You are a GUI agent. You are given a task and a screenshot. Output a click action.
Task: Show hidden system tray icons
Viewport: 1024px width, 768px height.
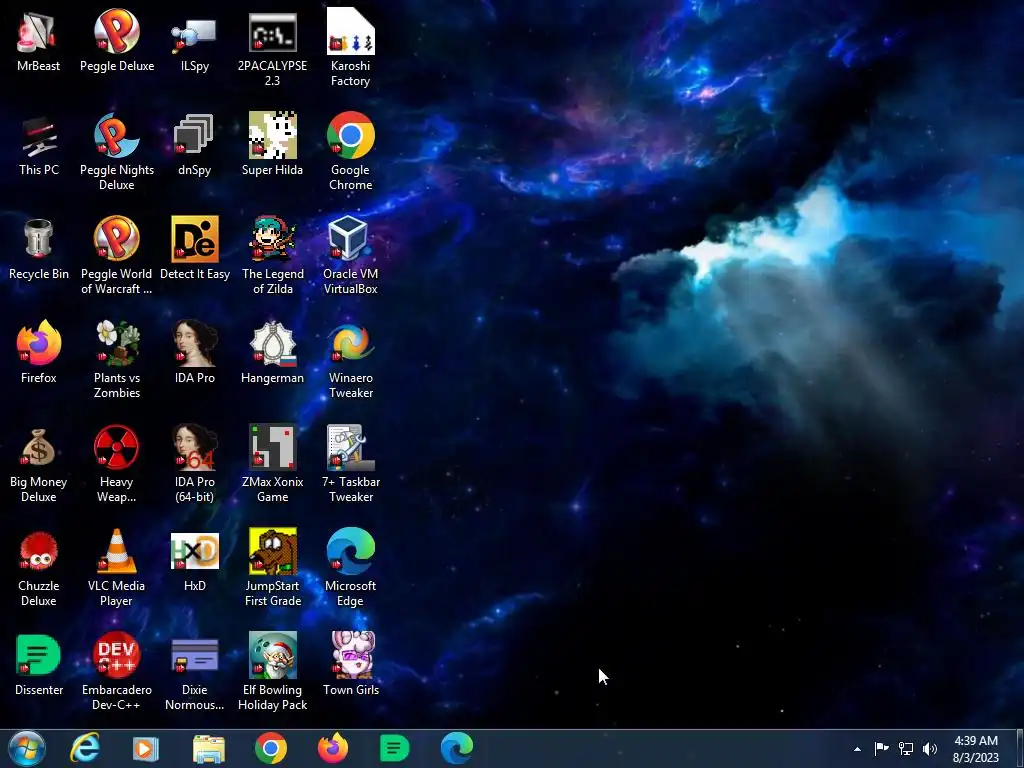tap(857, 749)
